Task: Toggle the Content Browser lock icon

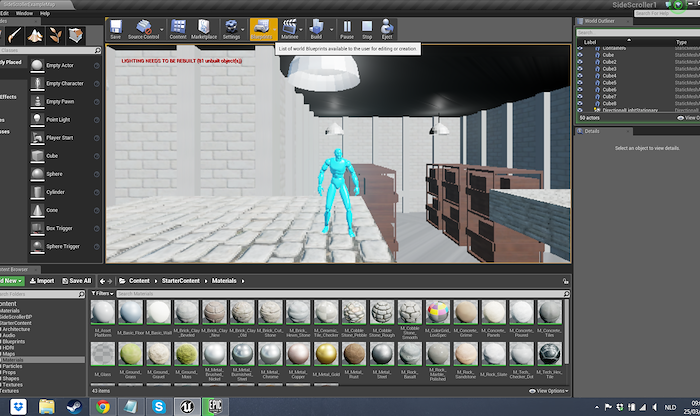Action: pyautogui.click(x=565, y=281)
